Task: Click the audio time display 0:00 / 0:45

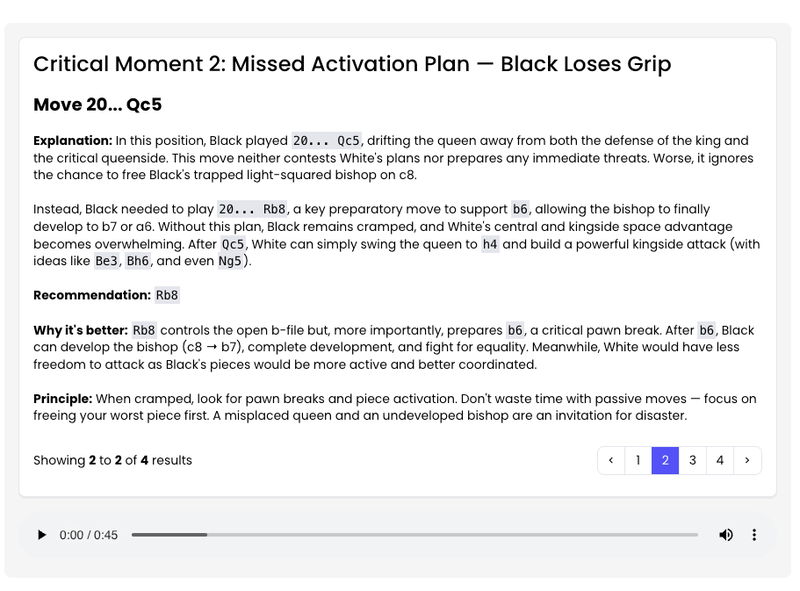Action: pos(89,535)
